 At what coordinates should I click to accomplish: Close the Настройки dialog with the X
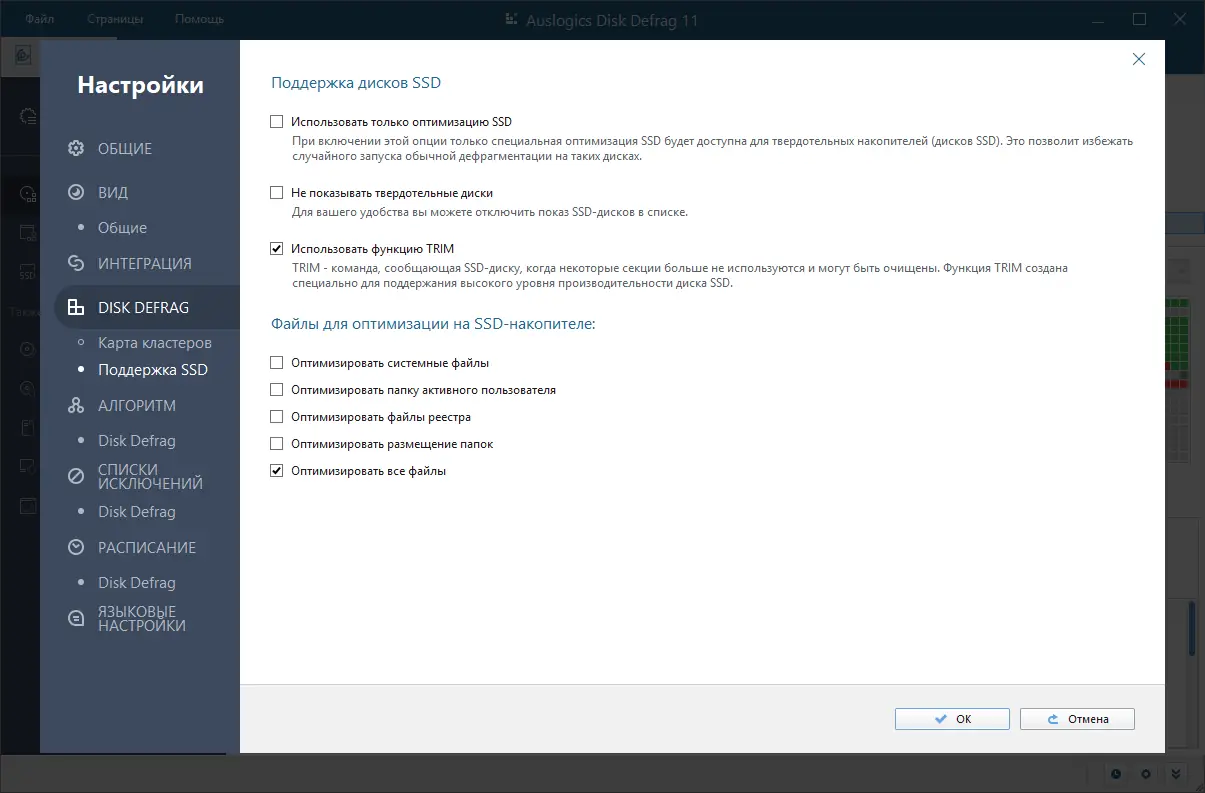1138,59
